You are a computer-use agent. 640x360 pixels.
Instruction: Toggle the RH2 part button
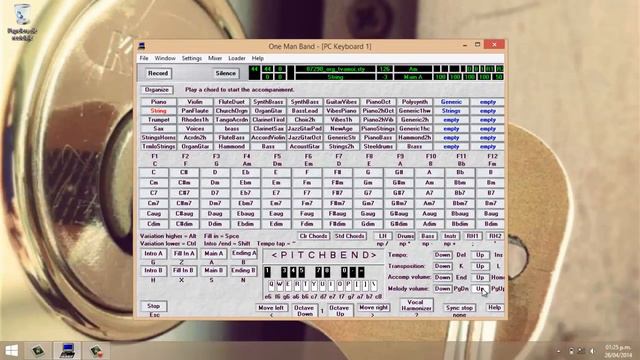[495, 236]
